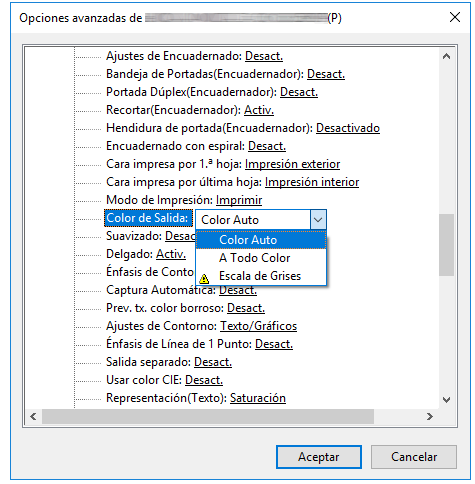Open the Ajustes de Contorno Texto/Gráficos value
The width and height of the screenshot is (475, 484).
point(258,326)
